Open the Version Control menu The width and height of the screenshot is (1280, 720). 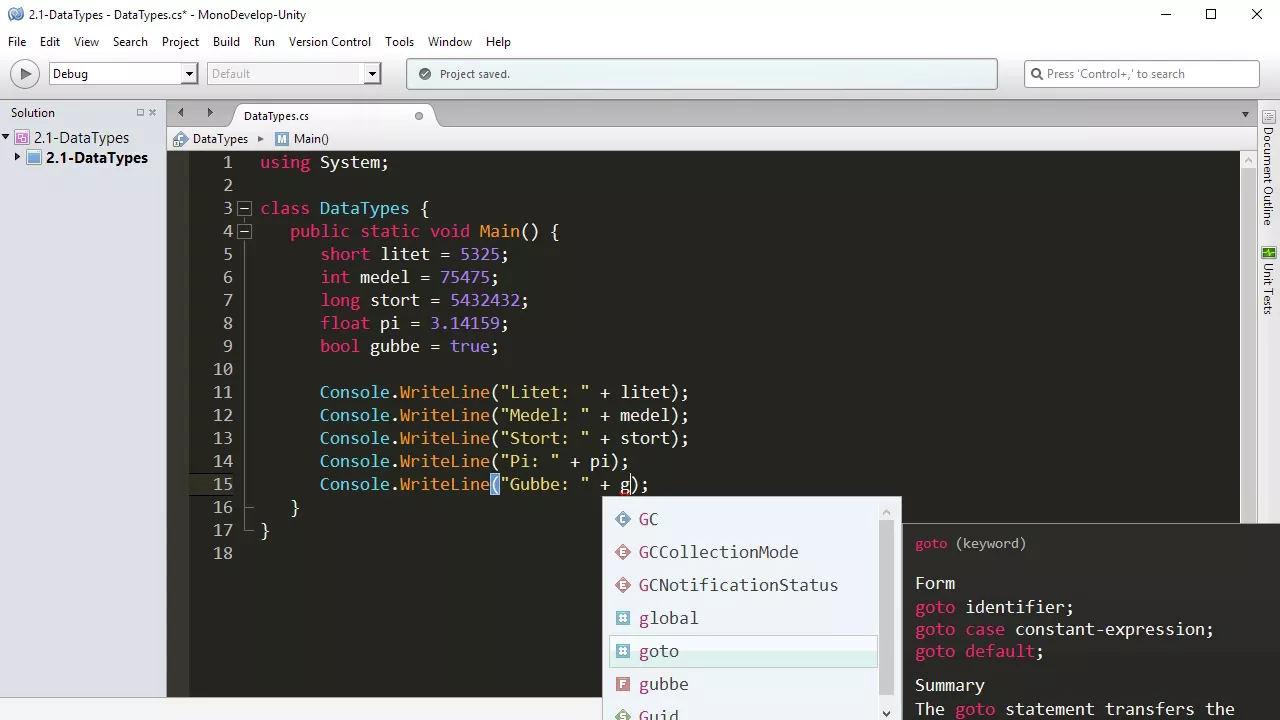point(330,42)
